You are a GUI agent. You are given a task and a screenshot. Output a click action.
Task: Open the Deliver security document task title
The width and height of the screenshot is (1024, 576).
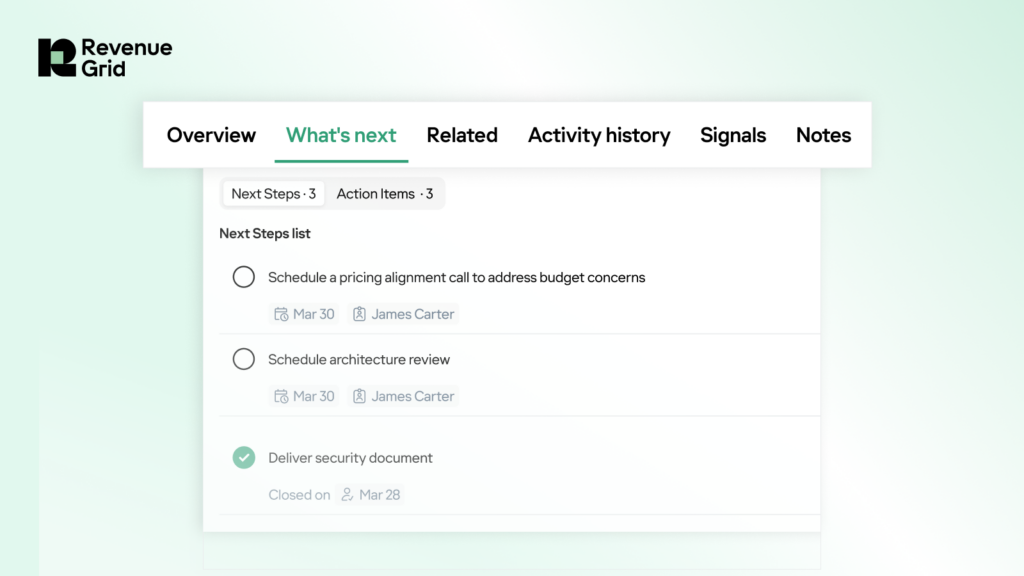(350, 458)
